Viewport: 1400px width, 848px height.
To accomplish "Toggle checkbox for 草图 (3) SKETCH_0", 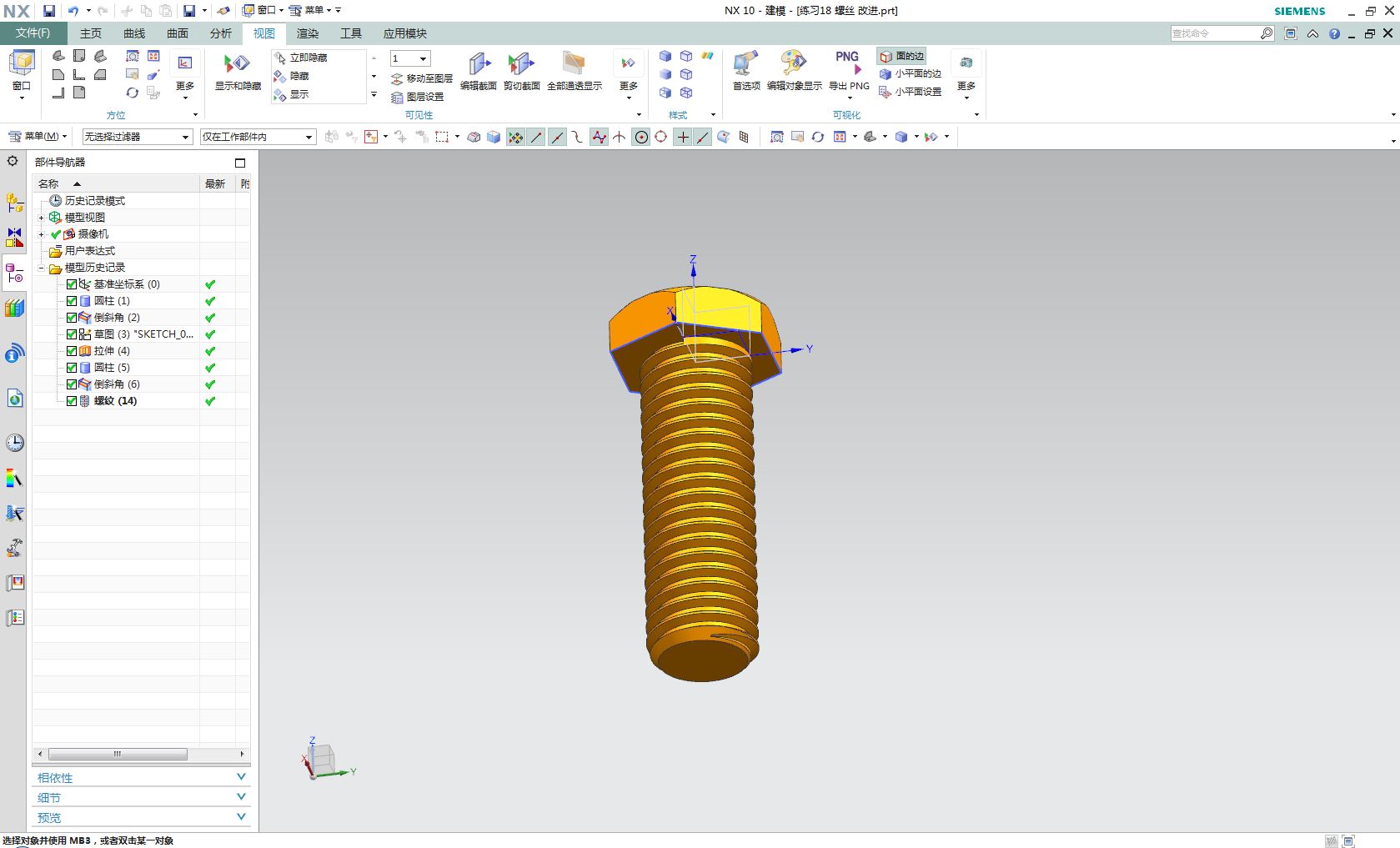I will [72, 334].
